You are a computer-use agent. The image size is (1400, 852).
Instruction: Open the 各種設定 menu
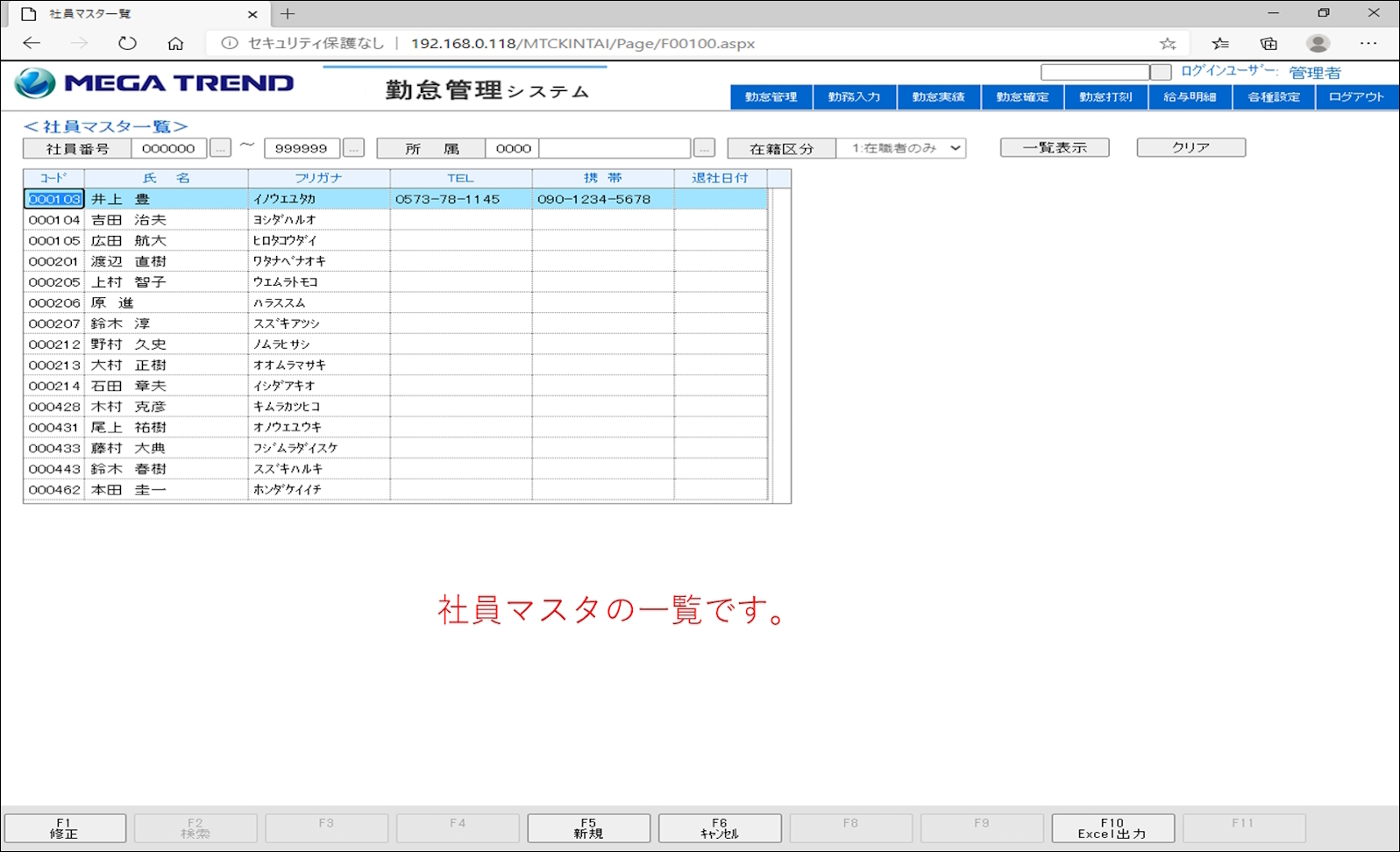click(1274, 97)
